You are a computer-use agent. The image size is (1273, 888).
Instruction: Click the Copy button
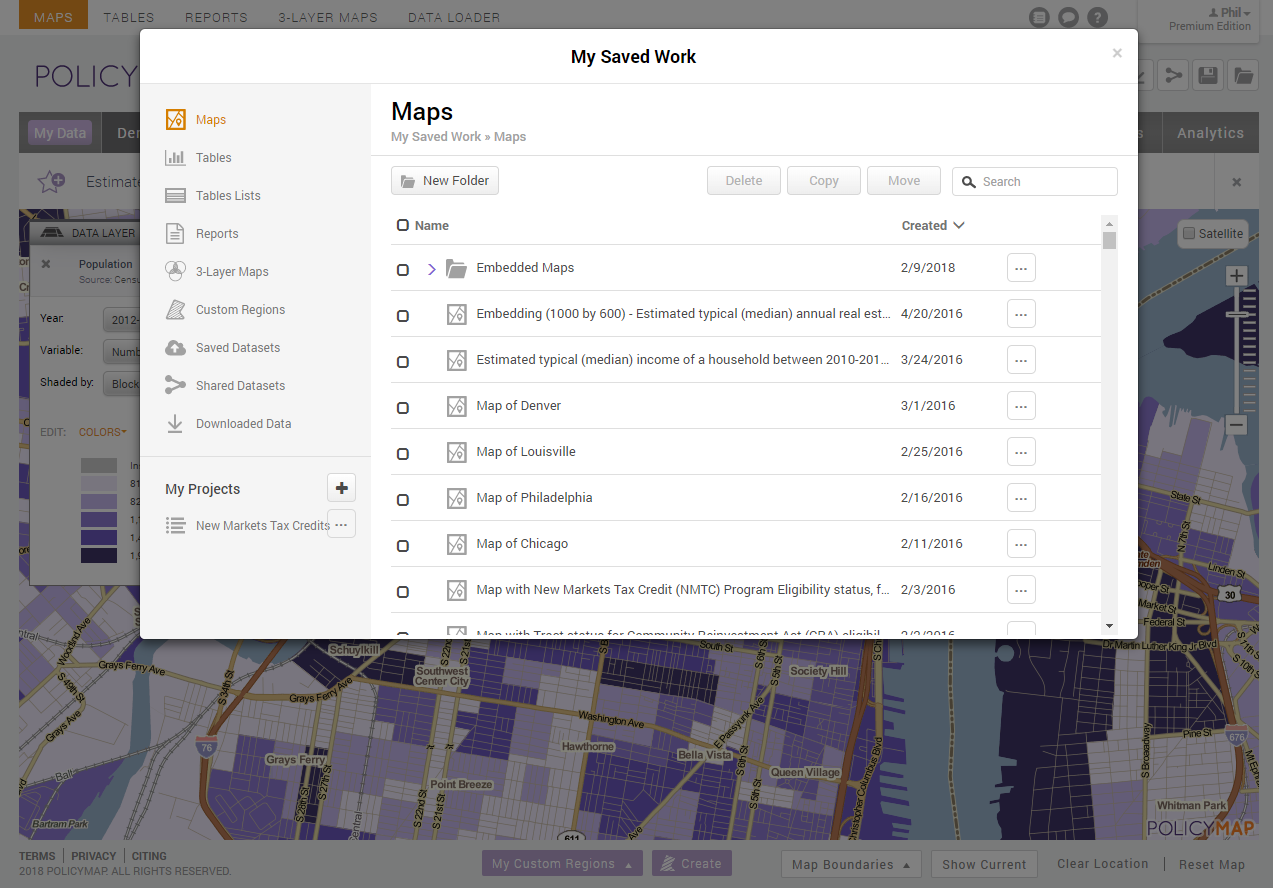824,181
